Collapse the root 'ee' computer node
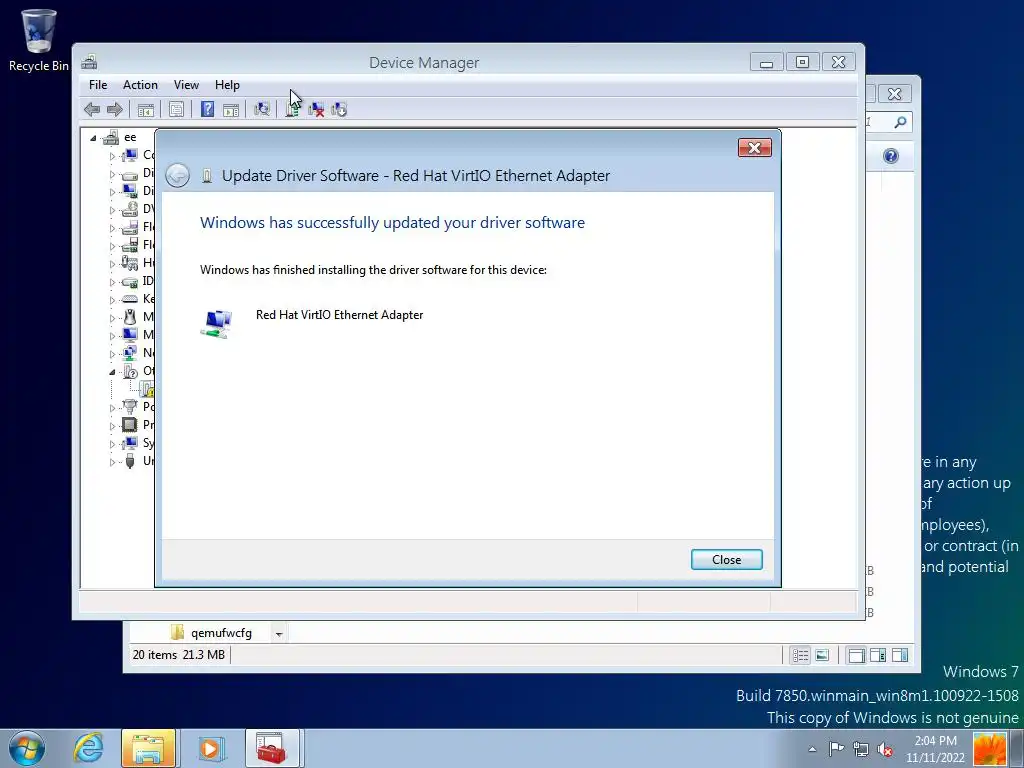Viewport: 1024px width, 768px height. tap(93, 138)
